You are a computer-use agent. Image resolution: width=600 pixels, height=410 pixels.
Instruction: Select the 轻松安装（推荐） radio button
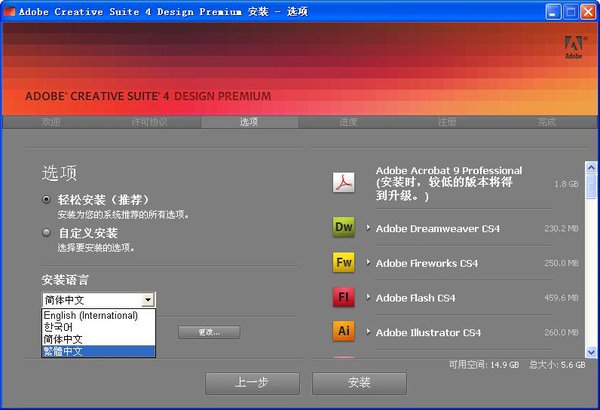pyautogui.click(x=46, y=199)
